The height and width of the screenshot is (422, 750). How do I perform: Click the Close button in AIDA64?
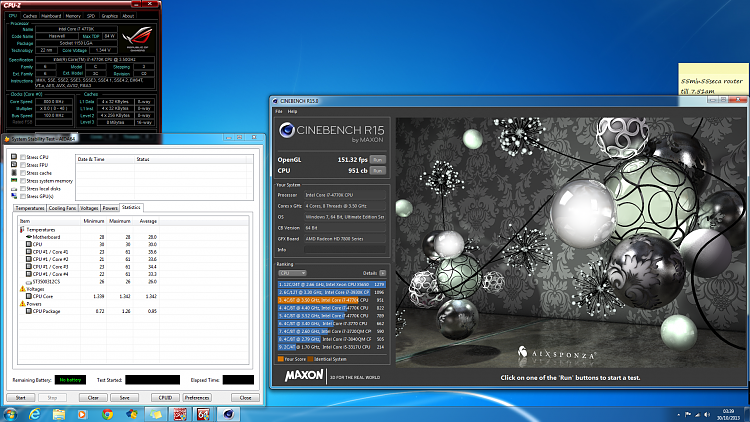[245, 398]
